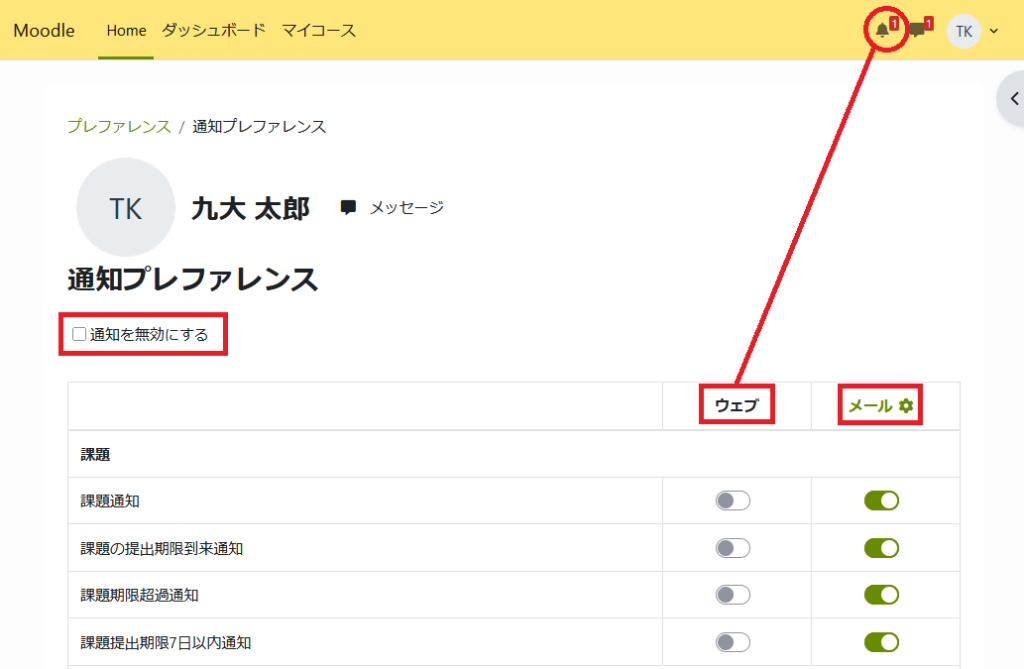The height and width of the screenshot is (669, 1024).
Task: Click the Moodle site logo text
Action: pos(44,31)
